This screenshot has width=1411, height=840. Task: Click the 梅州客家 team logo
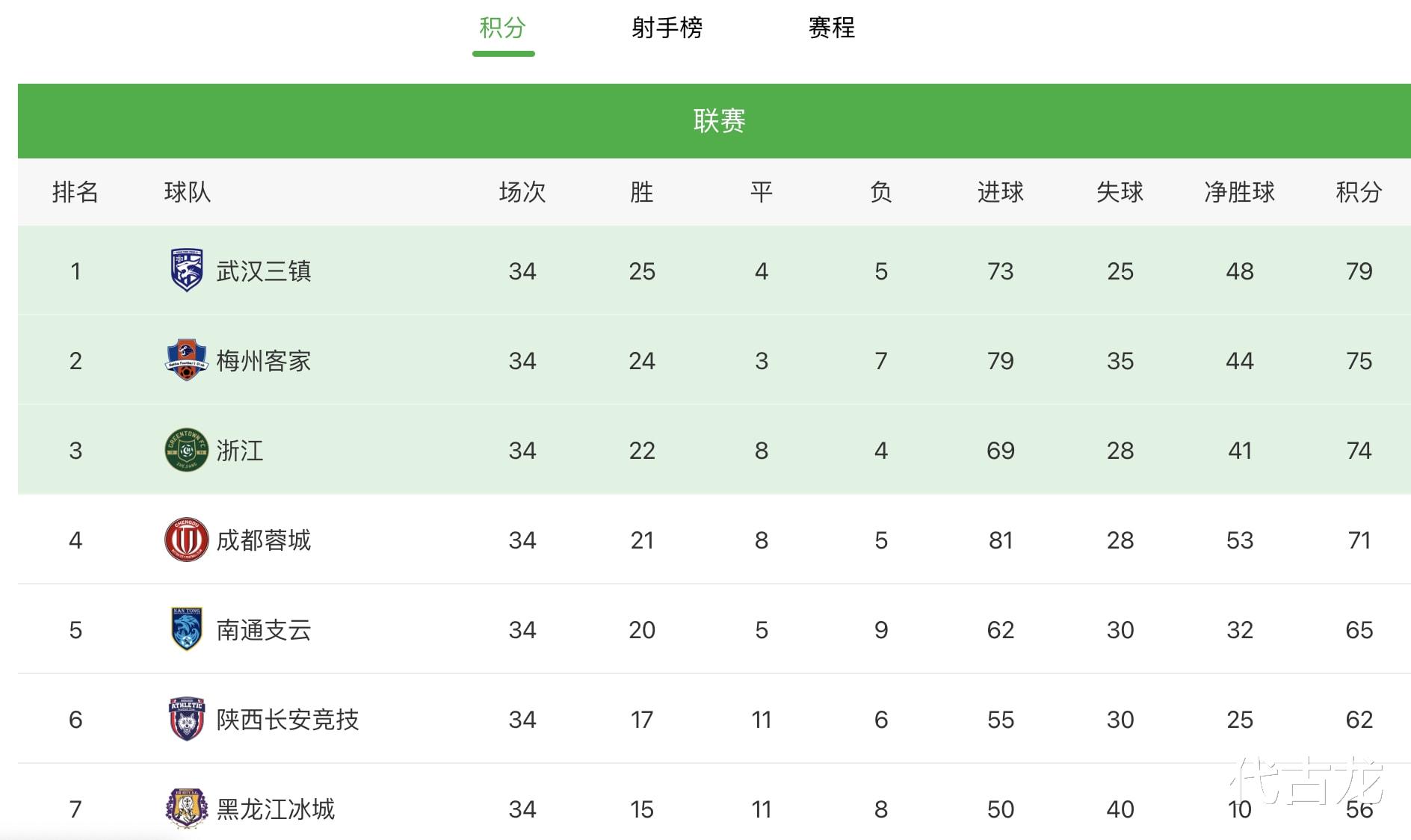[x=186, y=360]
